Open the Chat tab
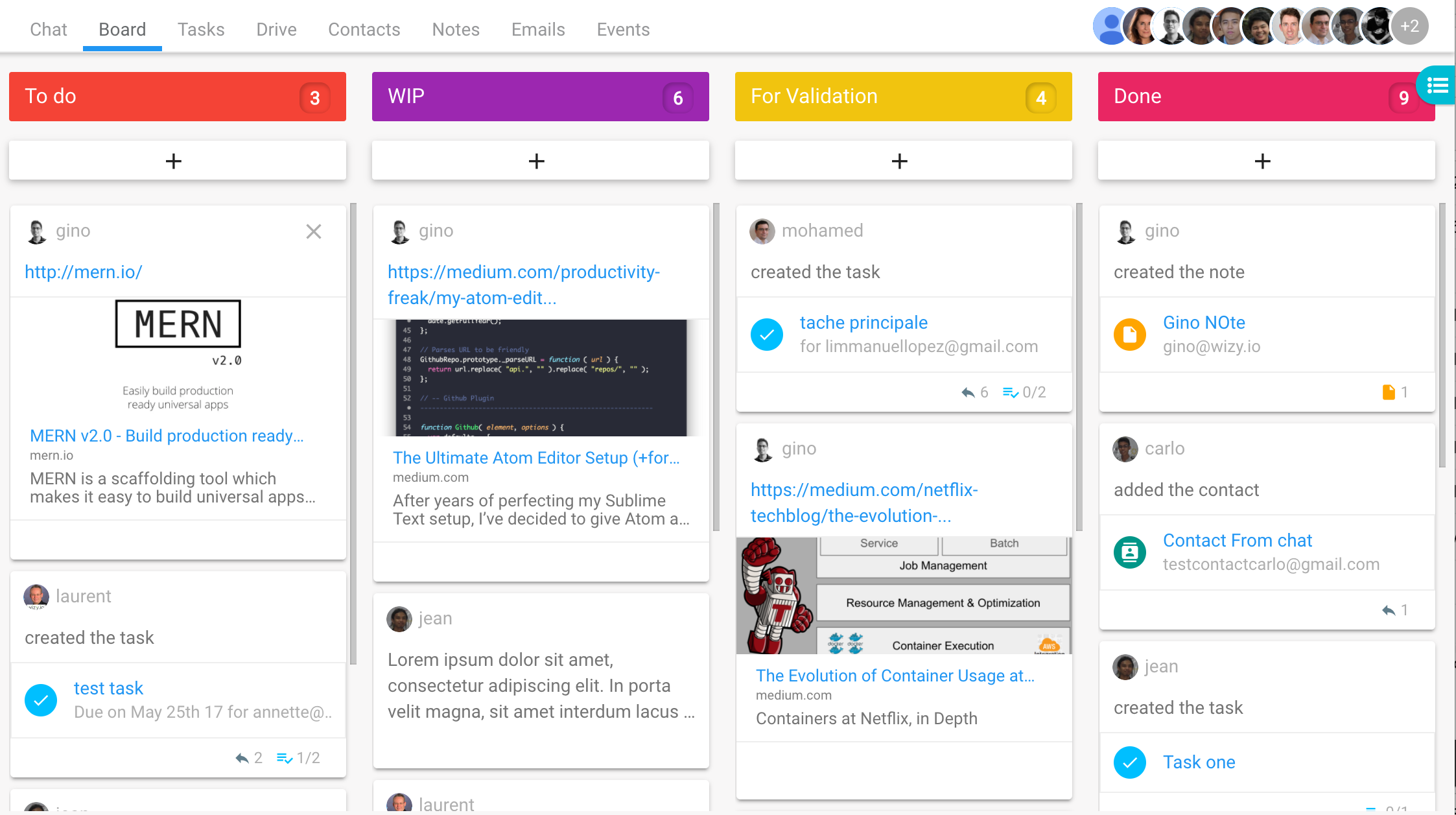1456x815 pixels. click(49, 29)
